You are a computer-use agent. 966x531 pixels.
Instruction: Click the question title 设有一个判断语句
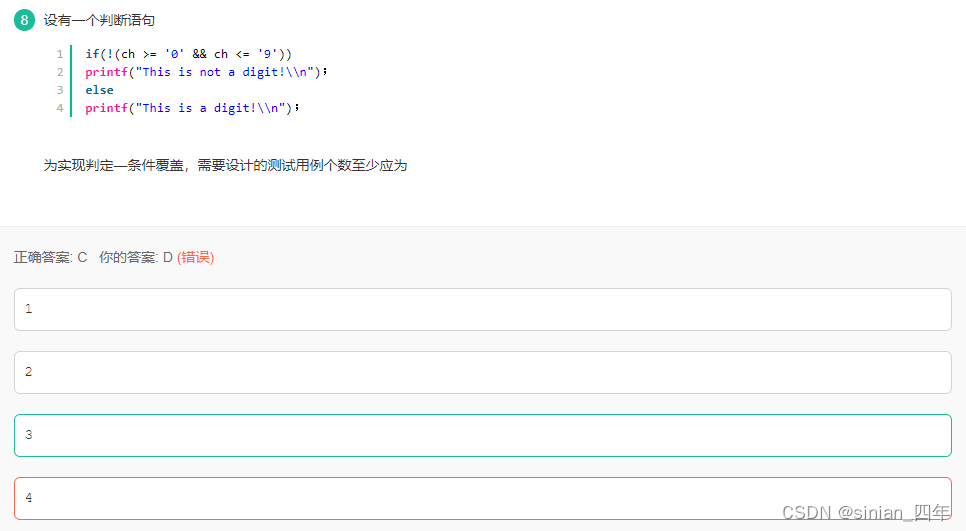99,20
